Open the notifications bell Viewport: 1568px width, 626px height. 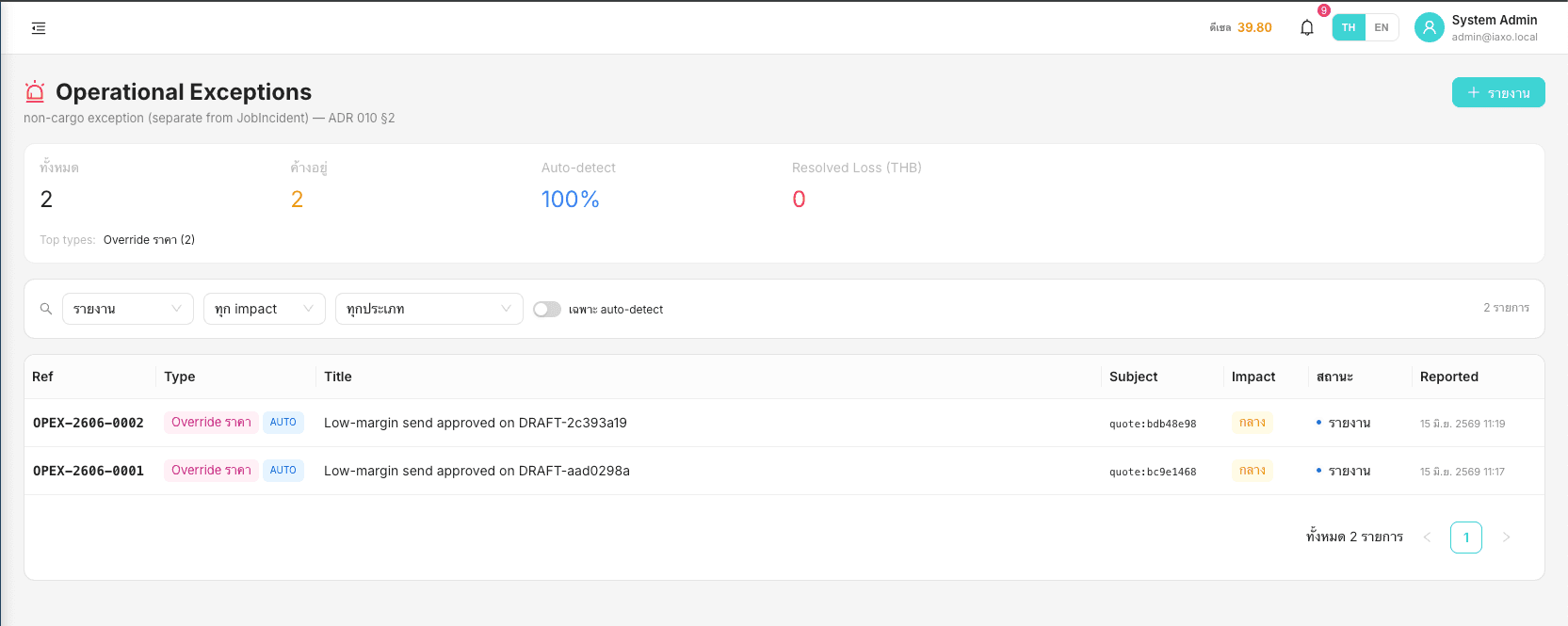click(x=1307, y=27)
